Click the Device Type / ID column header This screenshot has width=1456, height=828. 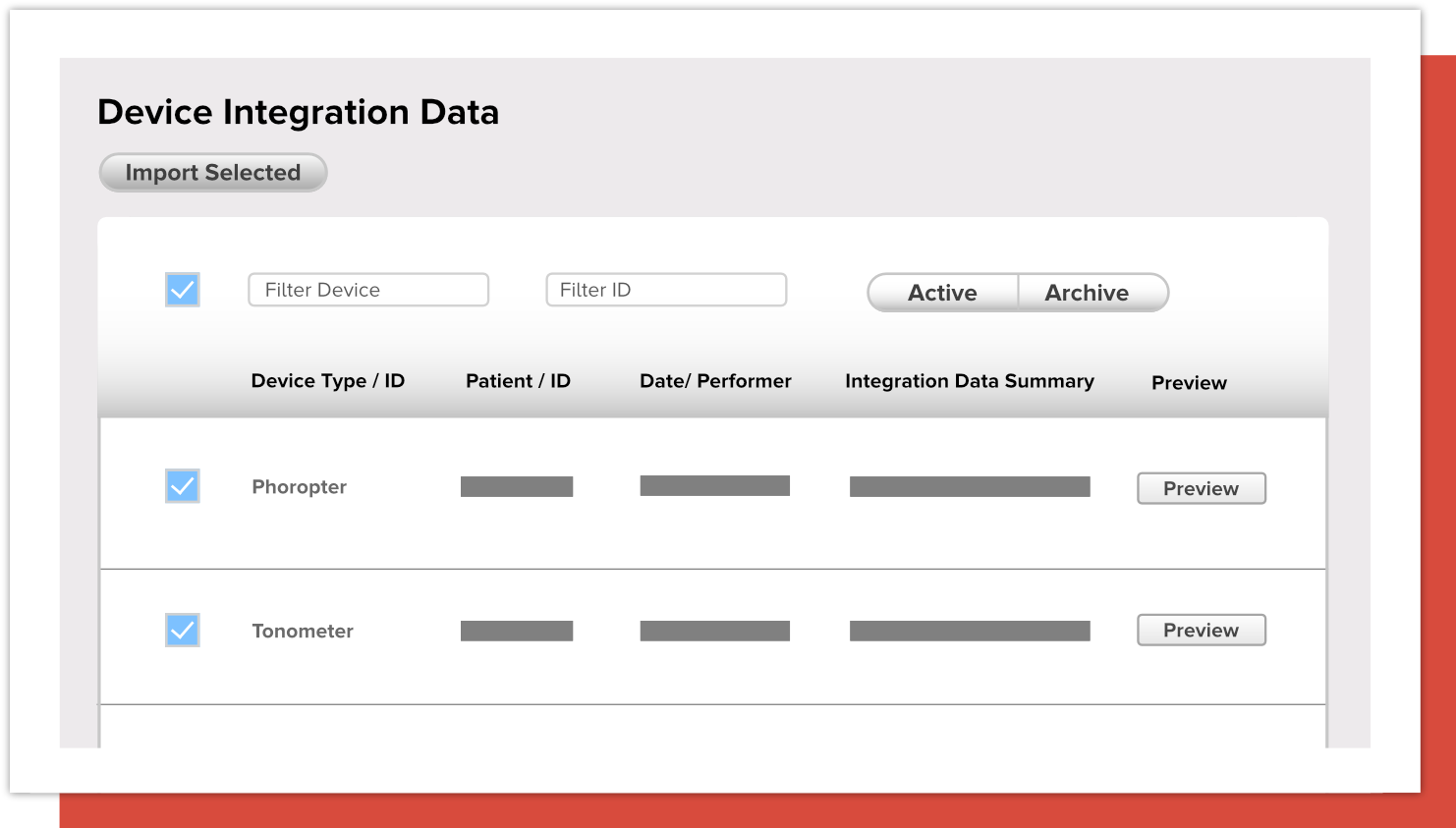coord(327,381)
